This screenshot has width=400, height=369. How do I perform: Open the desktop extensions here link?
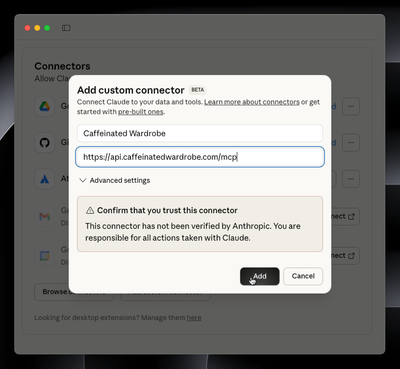(x=194, y=318)
